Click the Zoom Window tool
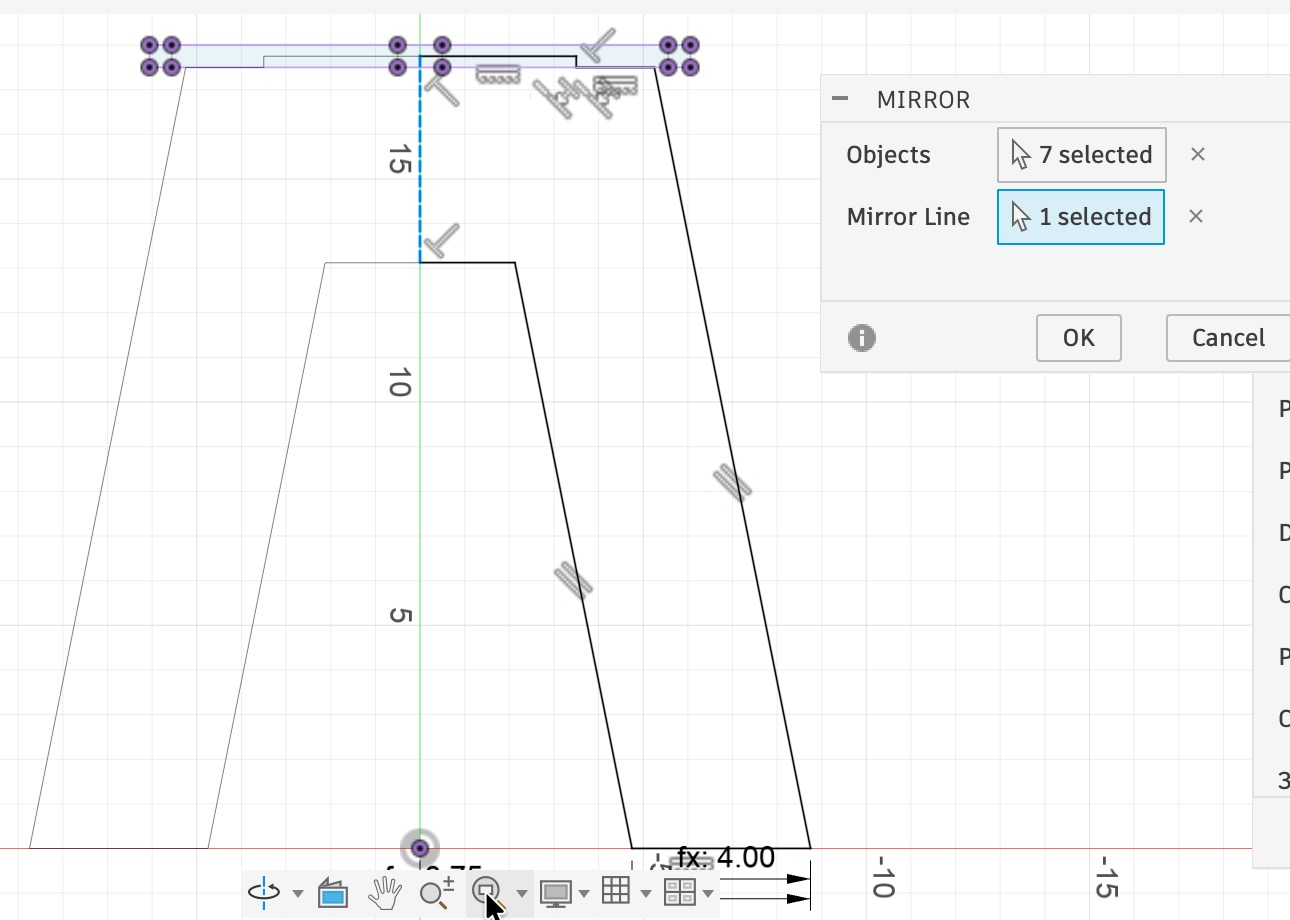The width and height of the screenshot is (1290, 920). point(486,891)
